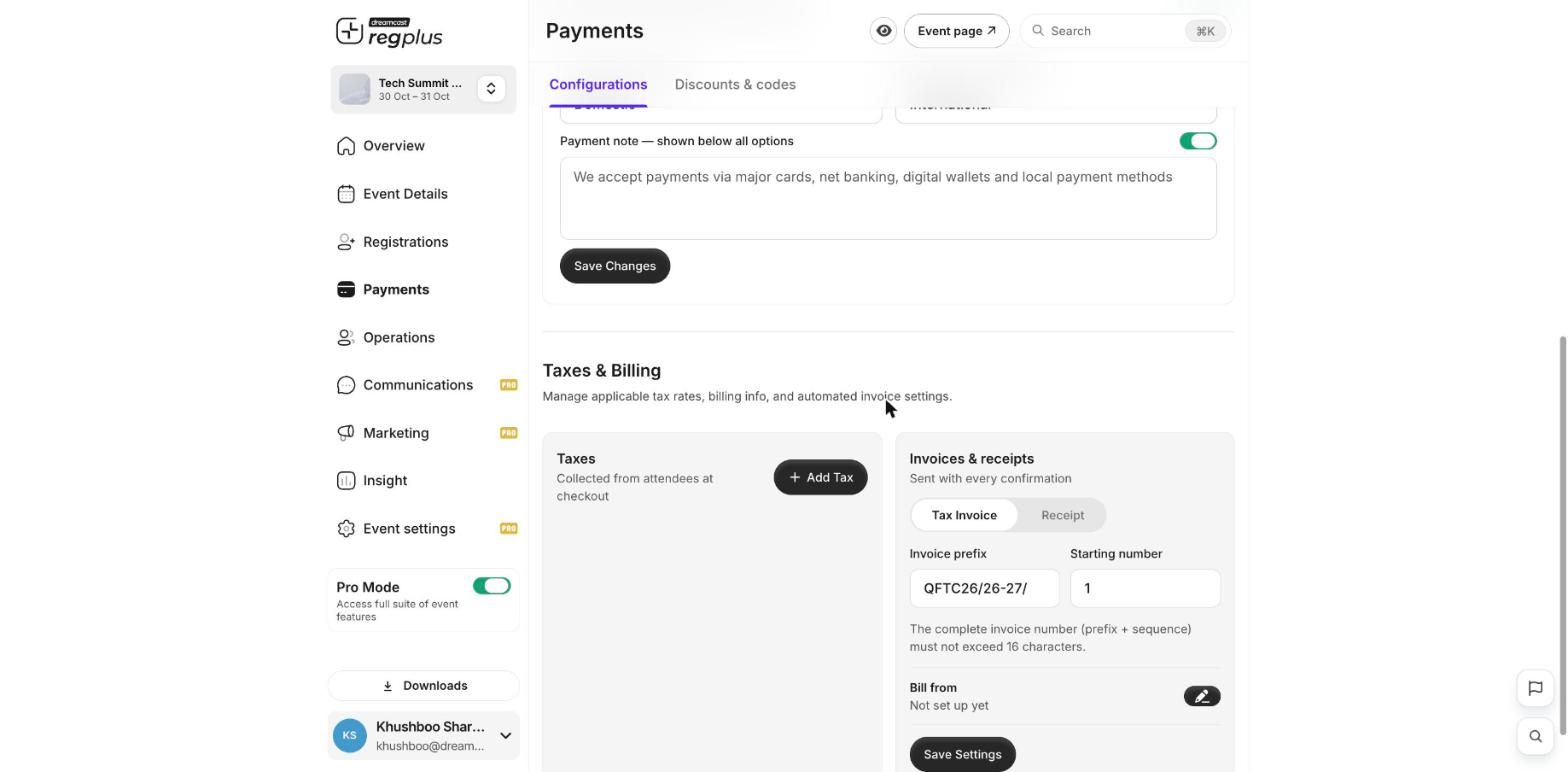The width and height of the screenshot is (1568, 772).
Task: Click the PRO badge next to Marketing
Action: 508,433
